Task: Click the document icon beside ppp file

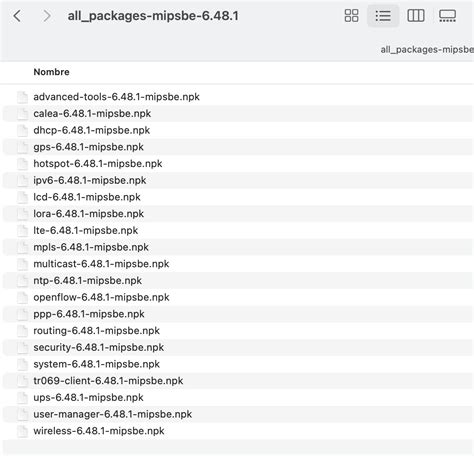Action: 22,314
